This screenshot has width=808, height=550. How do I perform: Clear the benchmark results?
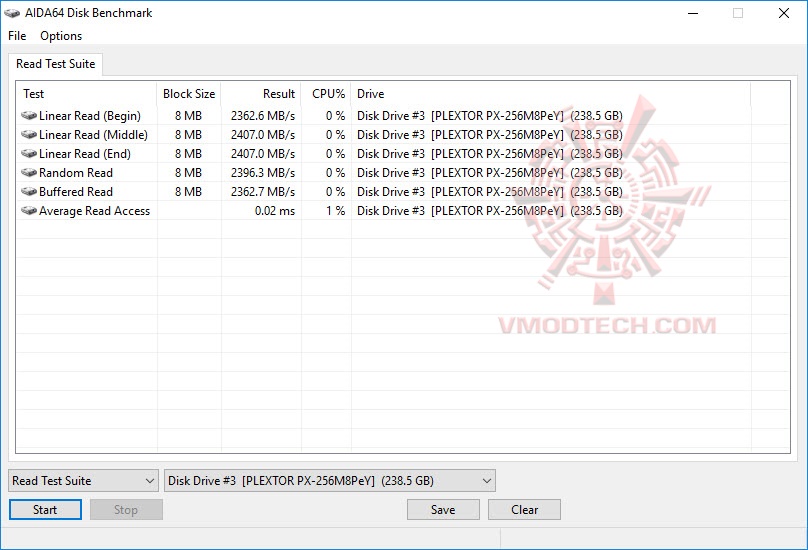pos(525,510)
